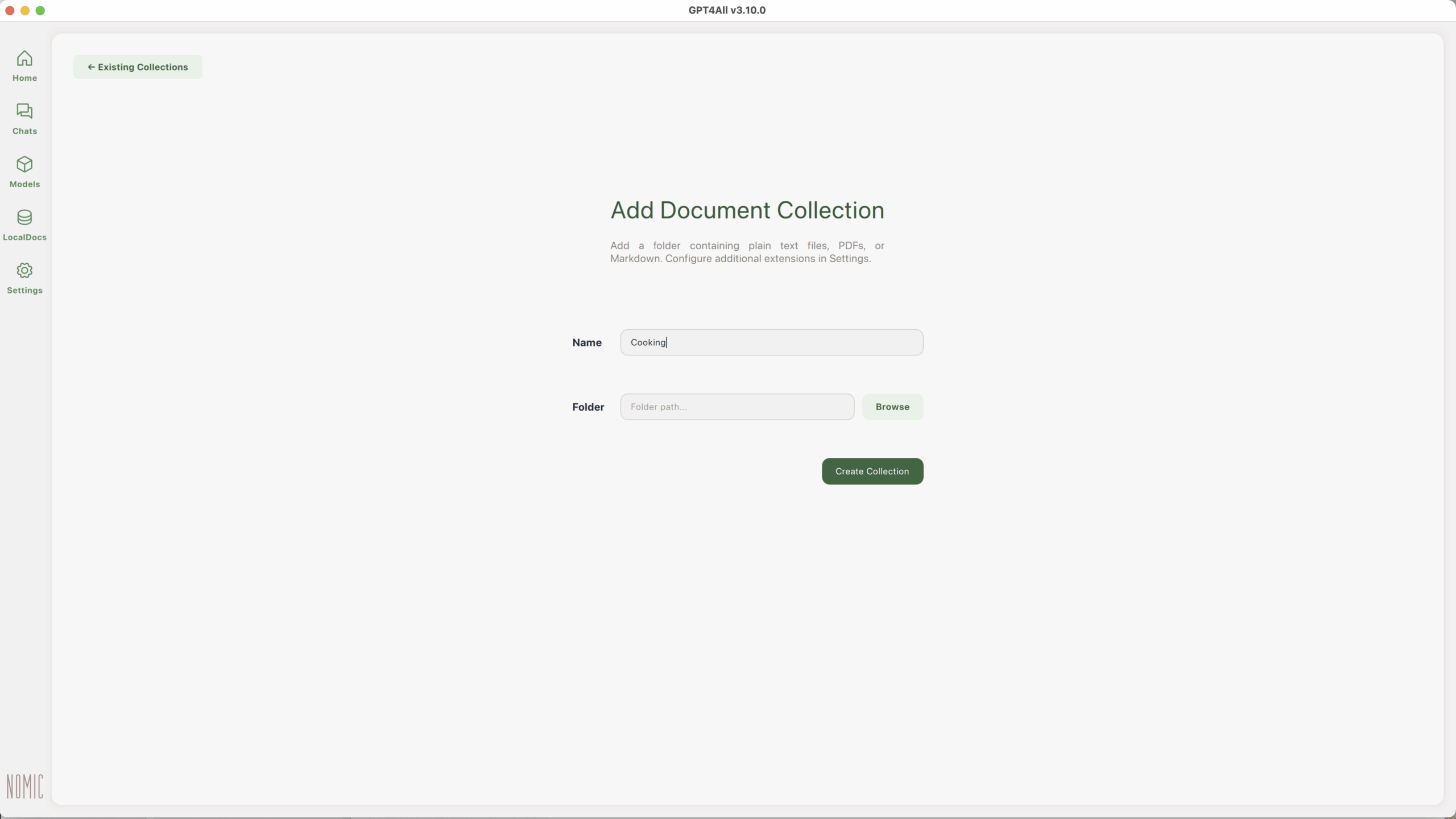
Task: Open the Chats sidebar icon
Action: 24,111
